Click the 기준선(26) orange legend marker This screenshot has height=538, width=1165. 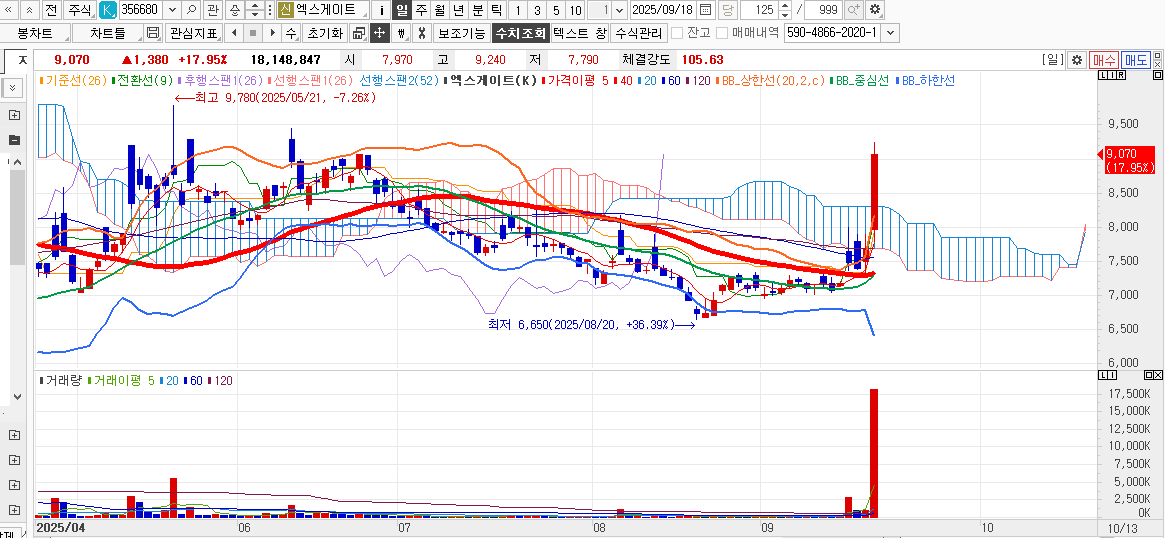click(40, 80)
